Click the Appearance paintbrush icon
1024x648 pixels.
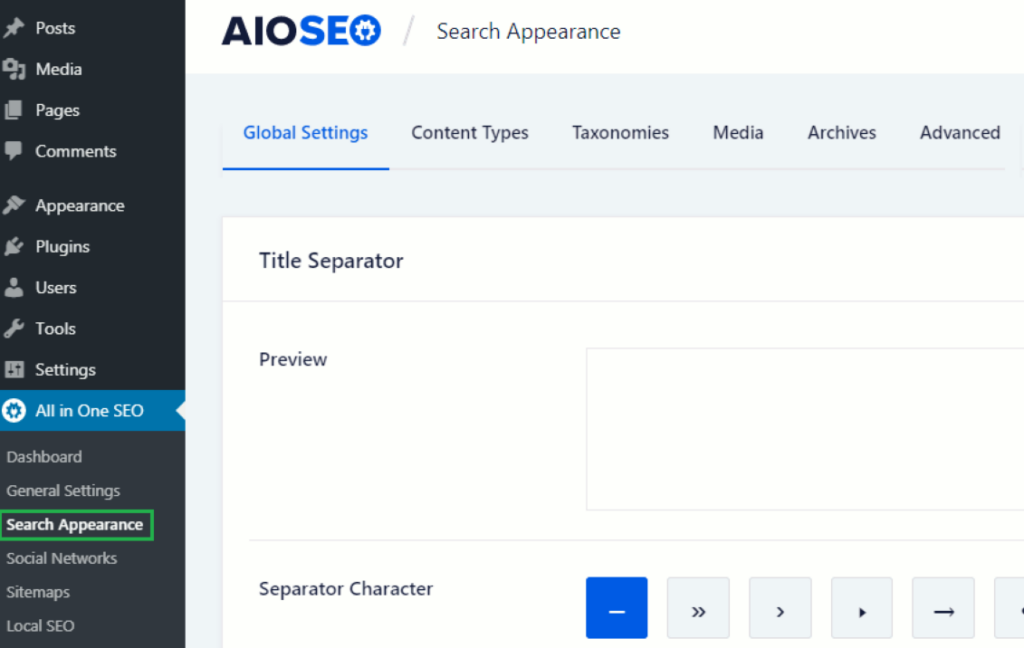[14, 205]
